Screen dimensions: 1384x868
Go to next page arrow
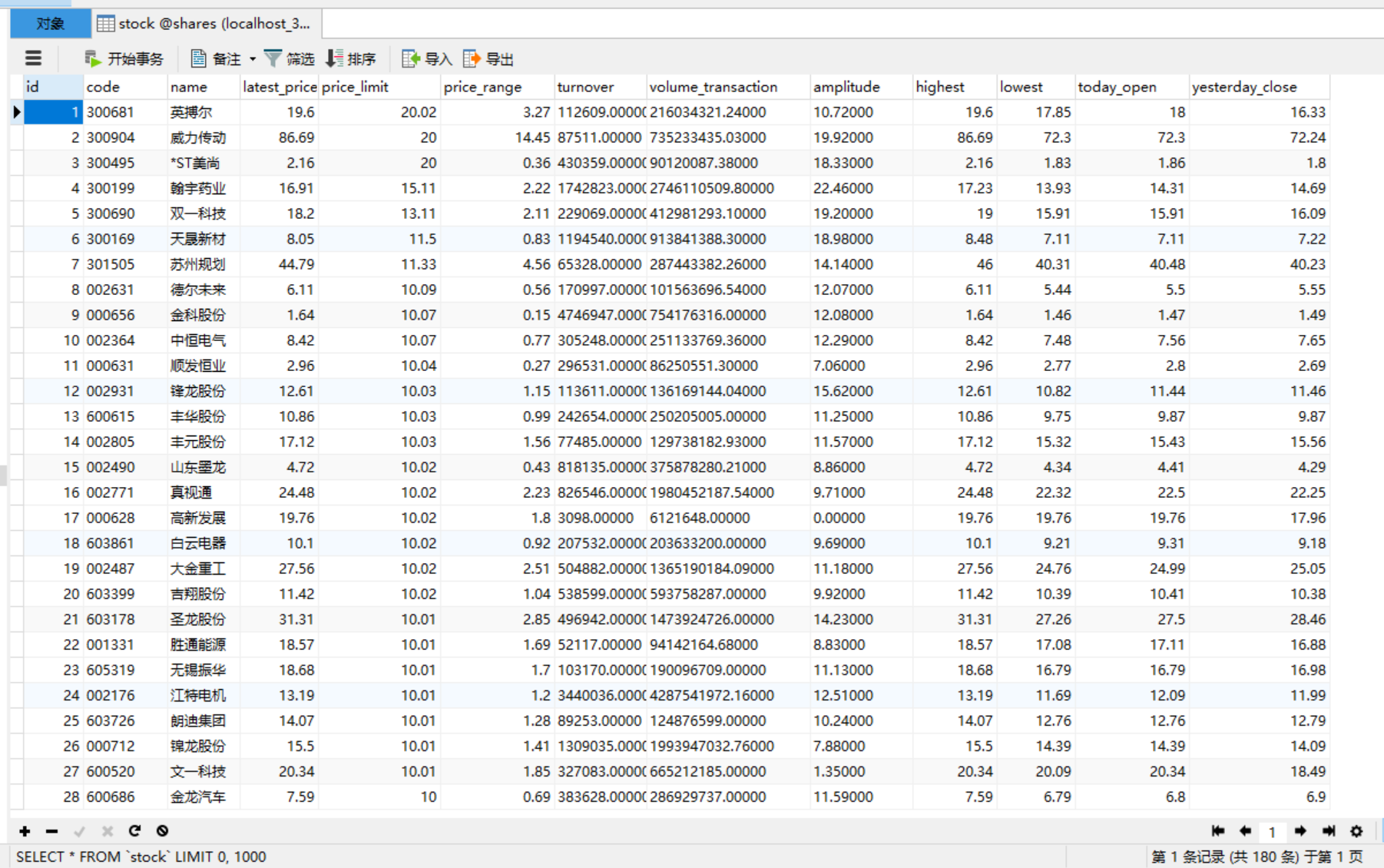click(1300, 831)
